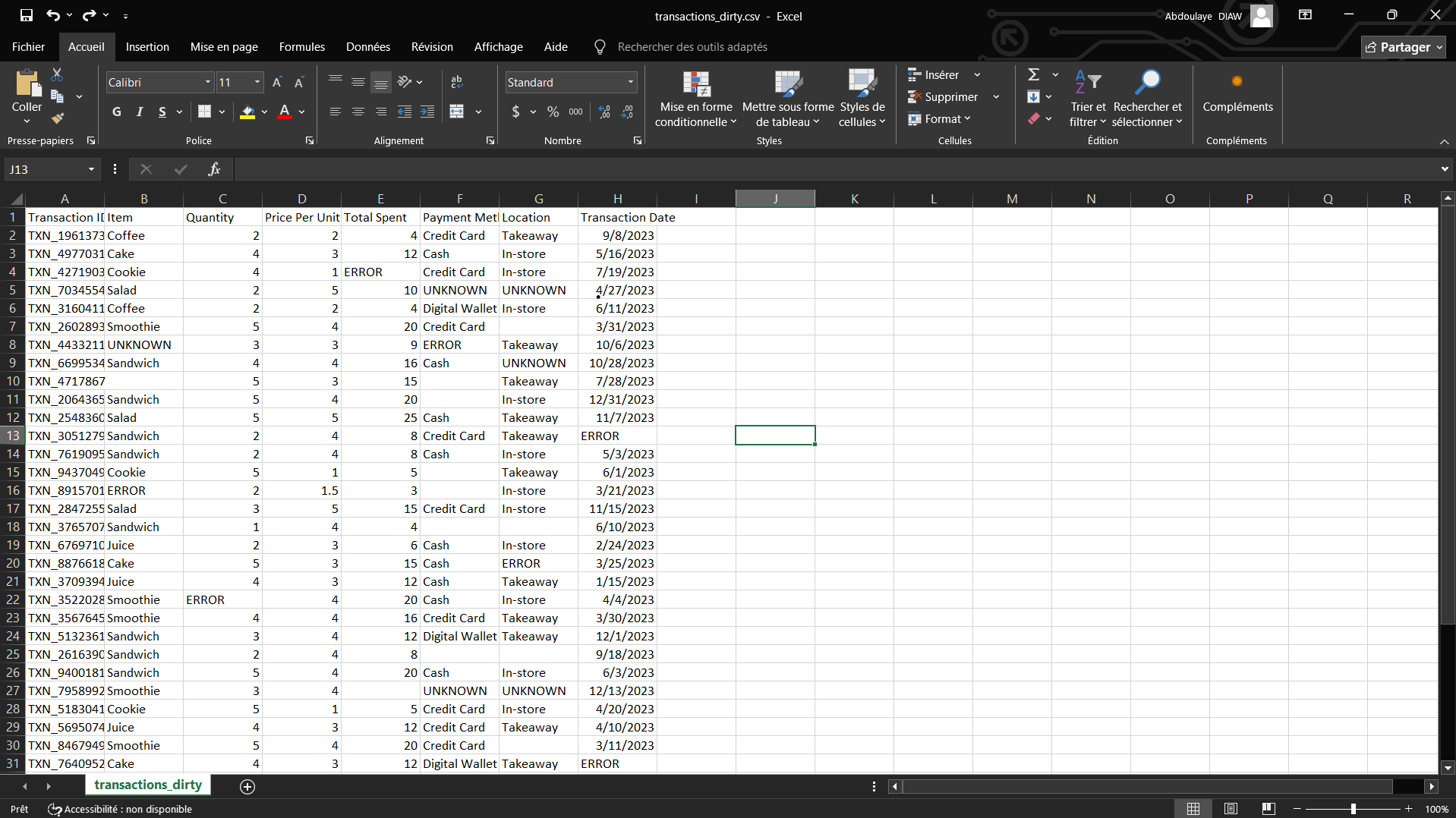Click the Format Painter brush icon
This screenshot has height=818, width=1456.
[58, 118]
